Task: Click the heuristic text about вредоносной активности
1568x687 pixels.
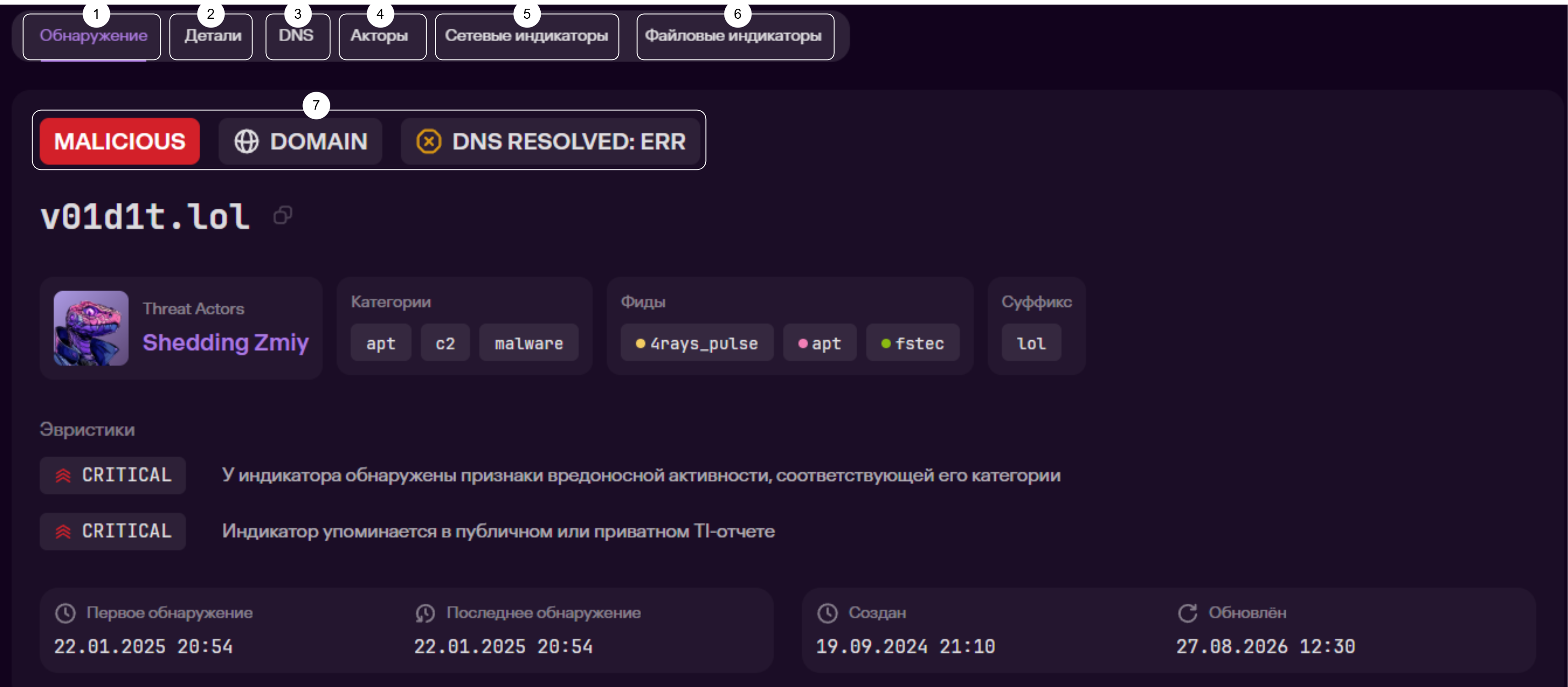Action: tap(641, 475)
